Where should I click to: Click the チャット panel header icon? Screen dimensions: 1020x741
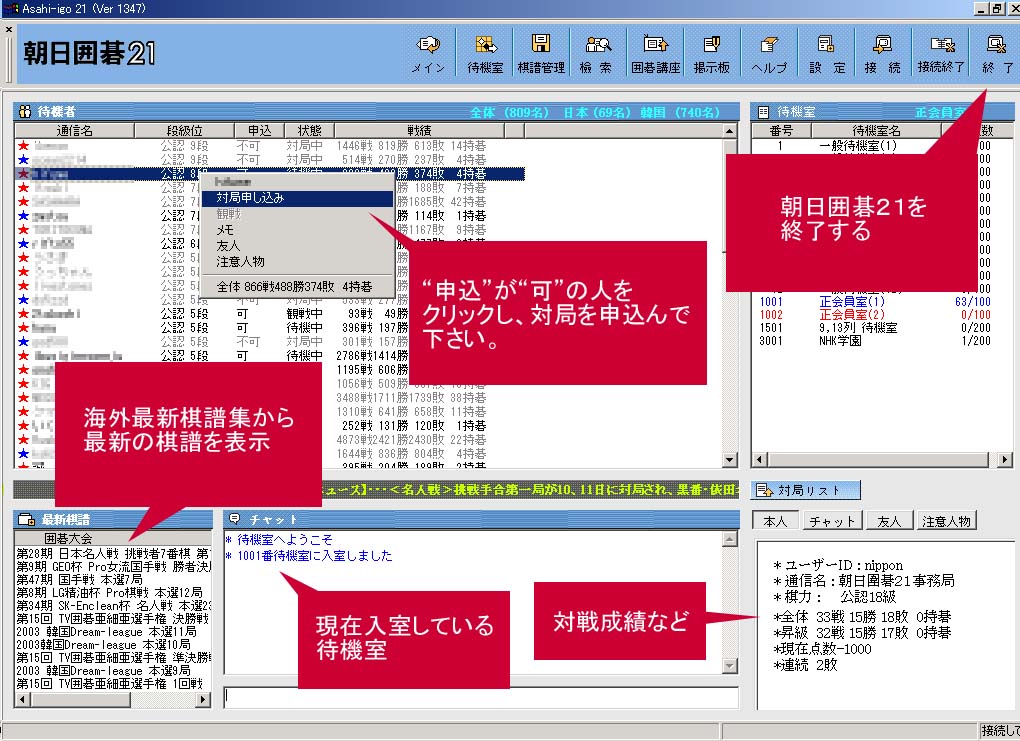(235, 519)
